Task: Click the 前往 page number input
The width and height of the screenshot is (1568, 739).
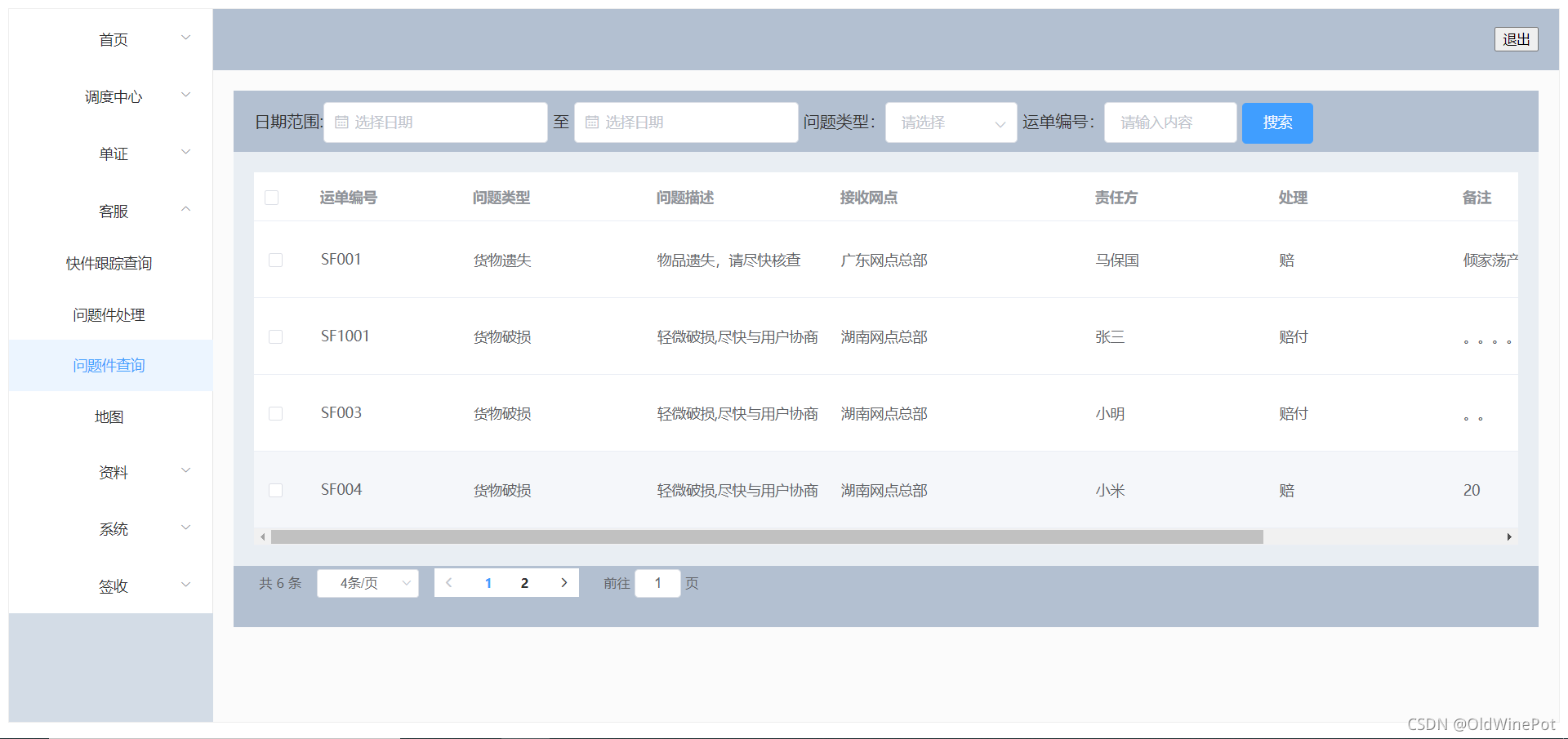Action: coord(657,583)
